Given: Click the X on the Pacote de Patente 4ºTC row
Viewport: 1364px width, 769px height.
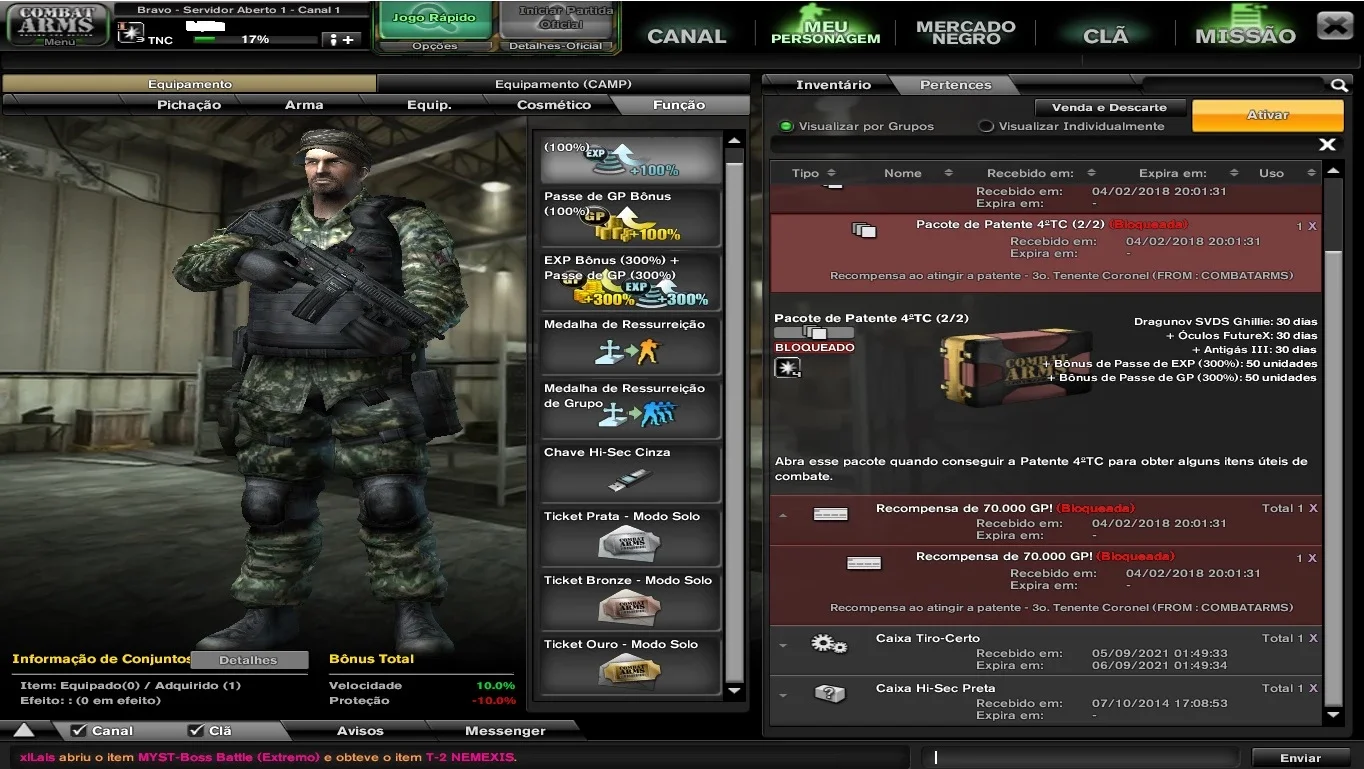Looking at the screenshot, I should pos(1313,226).
